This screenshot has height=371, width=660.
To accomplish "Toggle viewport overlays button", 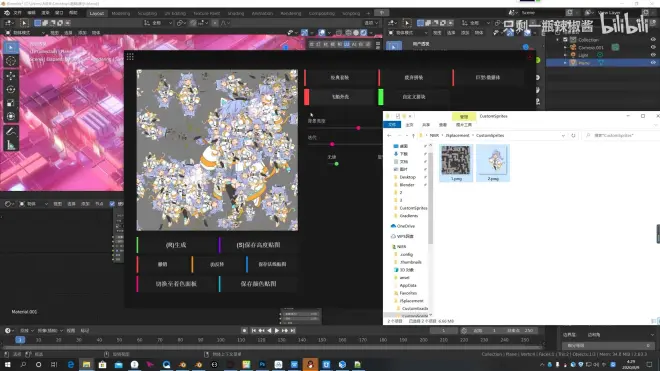I will click(322, 32).
